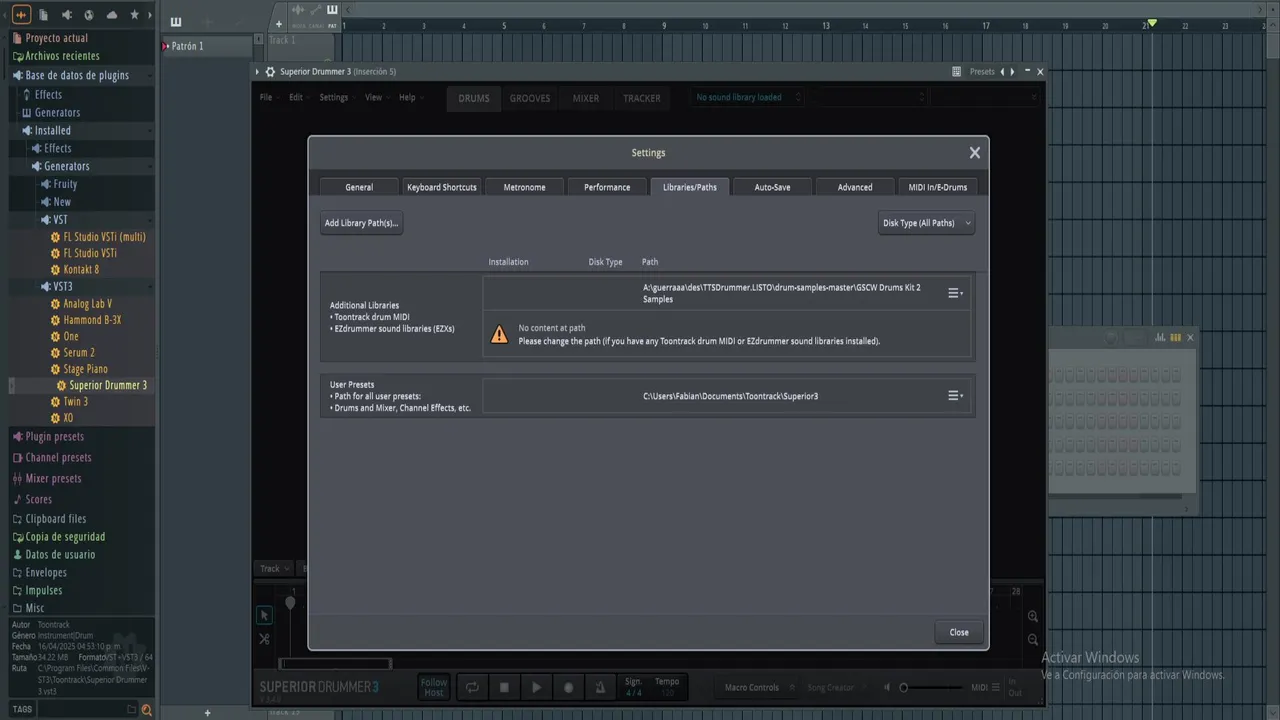Open the browser files icon
1280x720 pixels.
44,15
